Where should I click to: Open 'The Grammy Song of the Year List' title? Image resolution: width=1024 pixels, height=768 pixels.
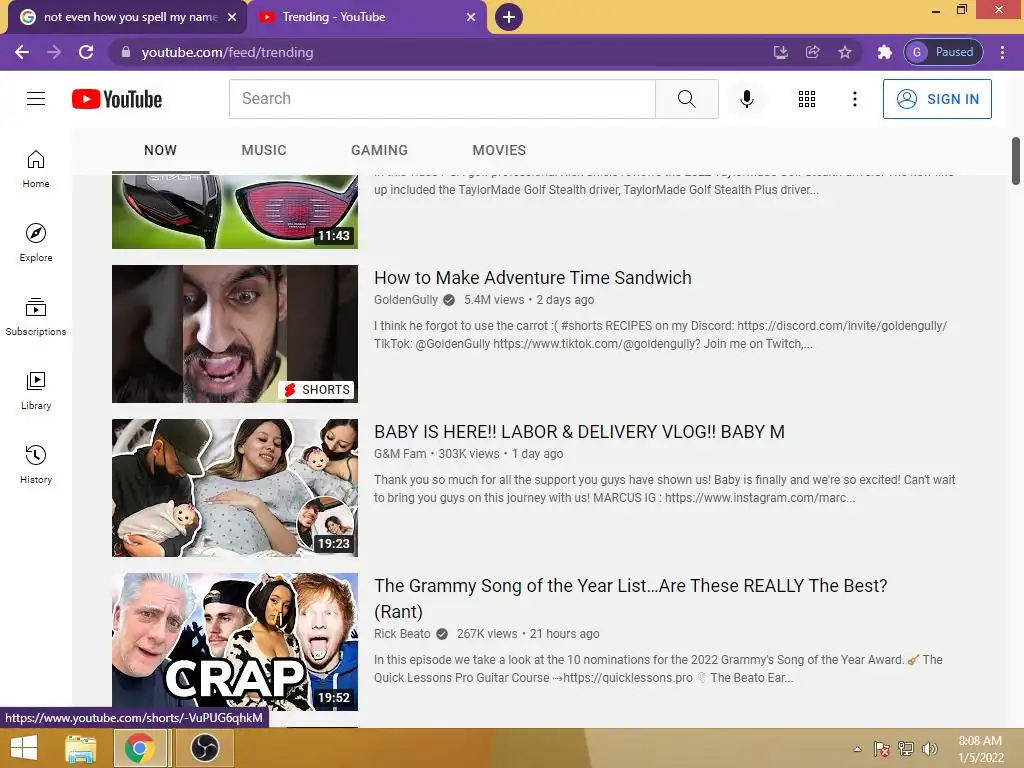pos(630,598)
